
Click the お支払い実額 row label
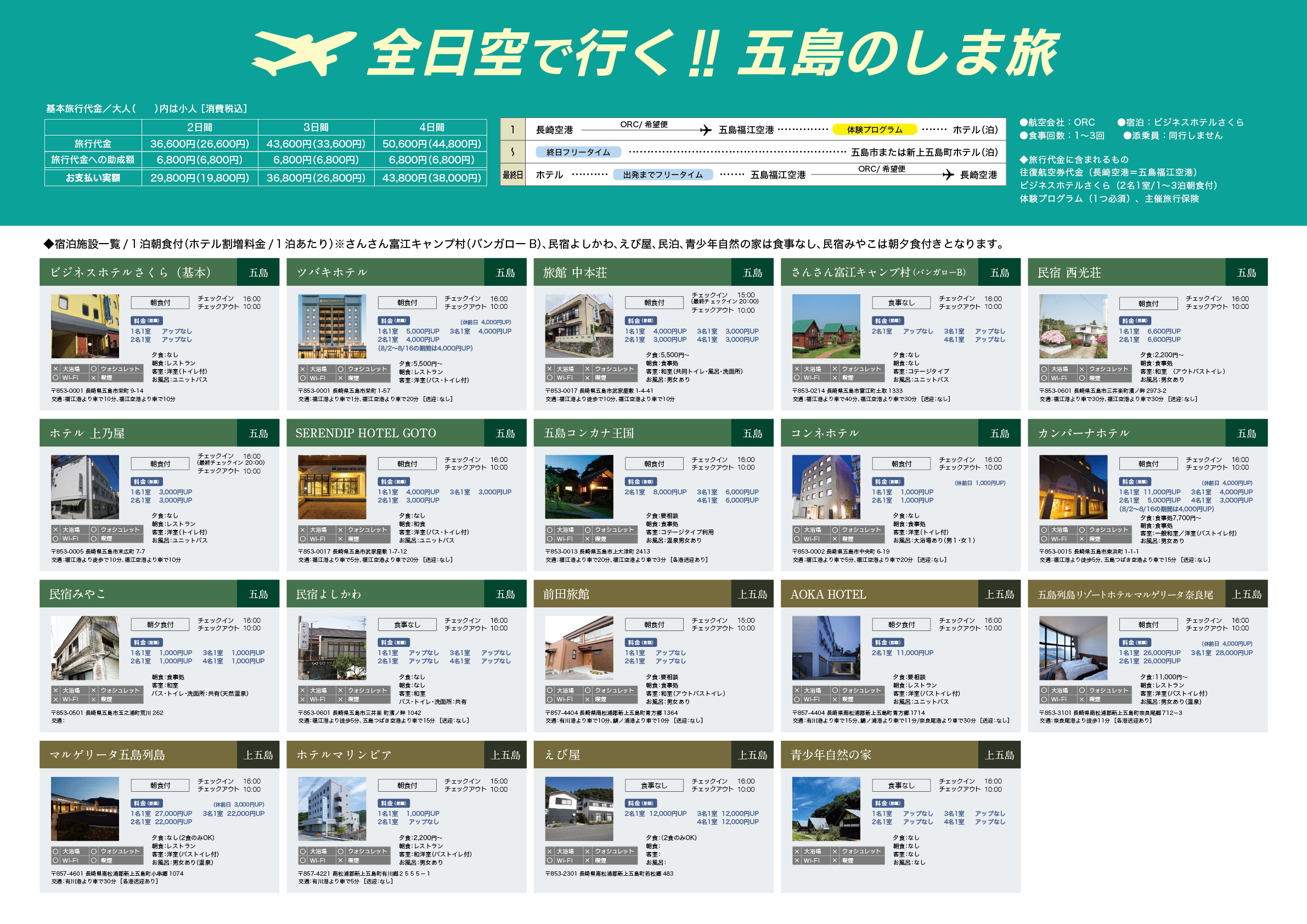[x=93, y=178]
